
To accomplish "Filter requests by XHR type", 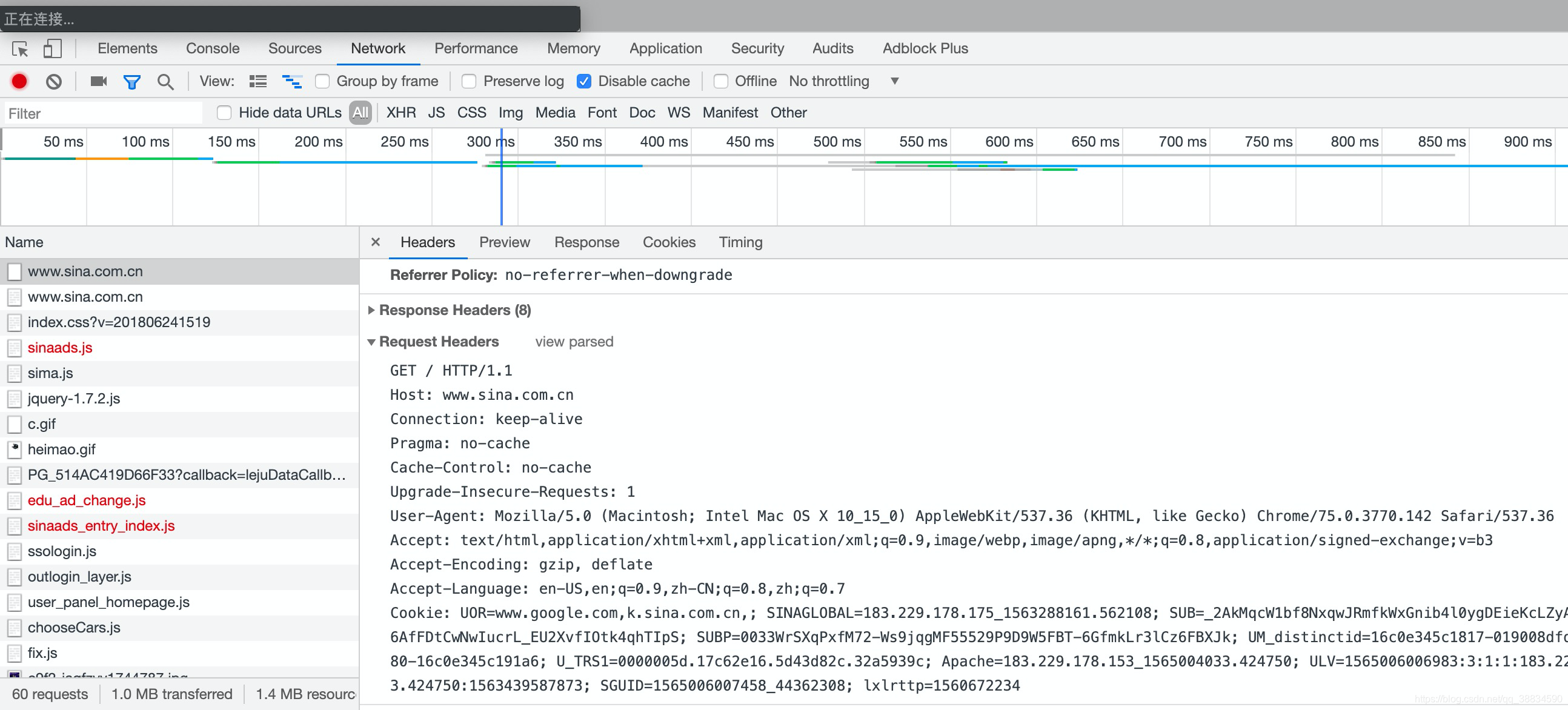I will [x=401, y=113].
